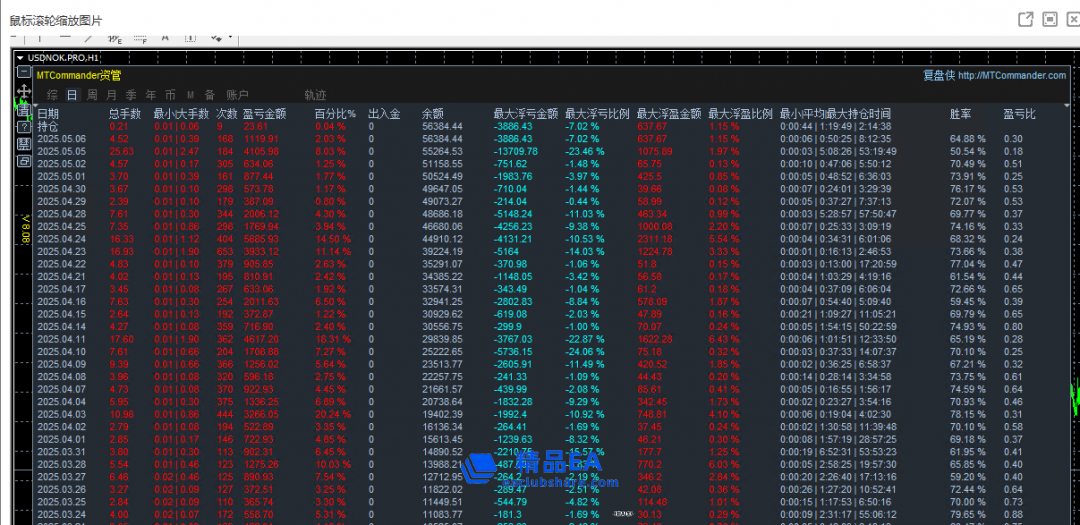1080x525 pixels.
Task: Open the toolbar dropdown arrow next to last tool
Action: coord(229,39)
